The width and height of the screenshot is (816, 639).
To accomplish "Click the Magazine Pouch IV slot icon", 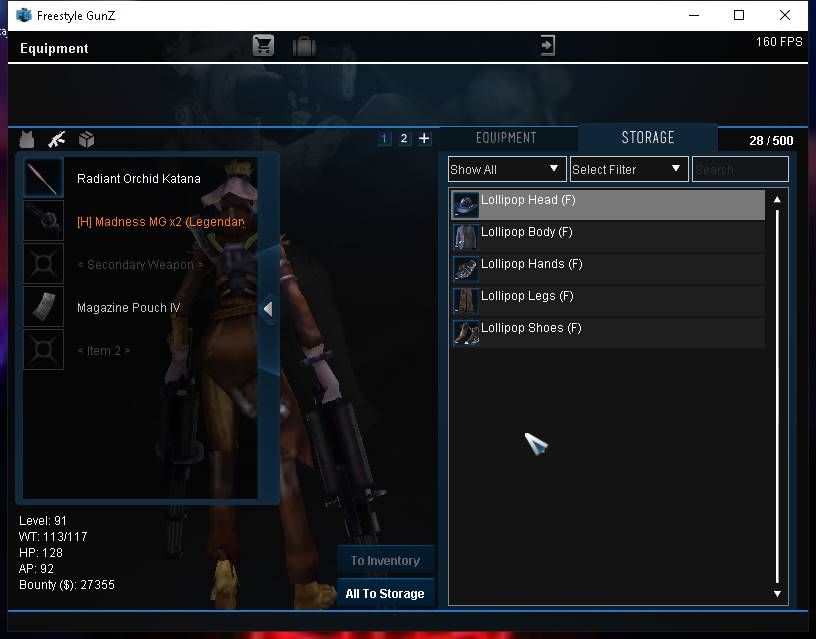I will [x=43, y=307].
